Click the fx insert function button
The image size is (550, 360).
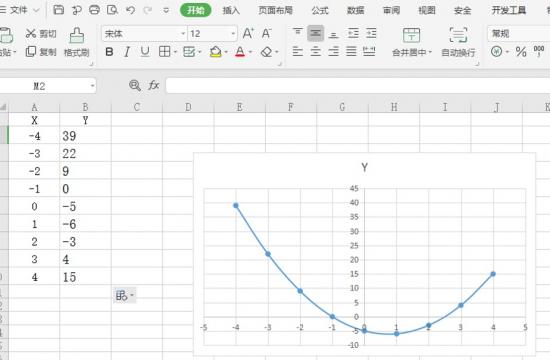(x=154, y=85)
